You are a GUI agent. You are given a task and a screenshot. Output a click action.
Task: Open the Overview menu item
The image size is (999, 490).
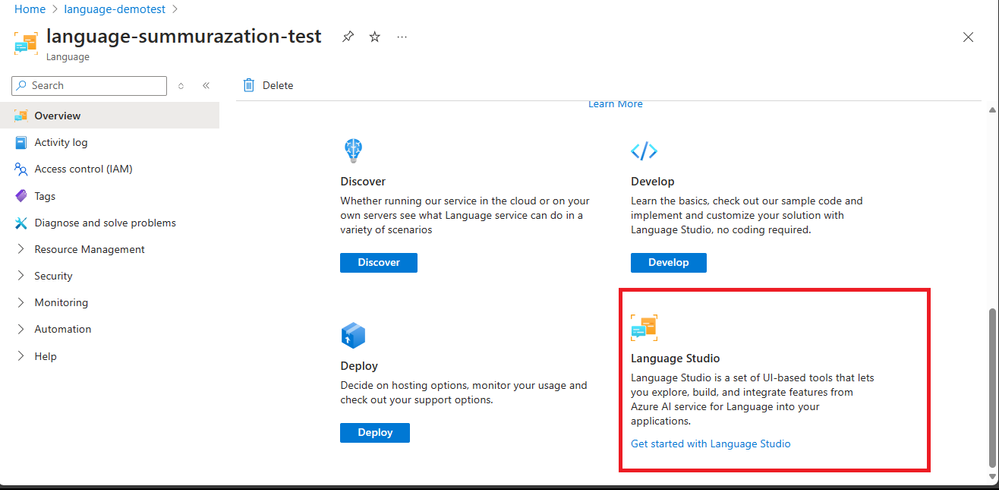[110, 115]
